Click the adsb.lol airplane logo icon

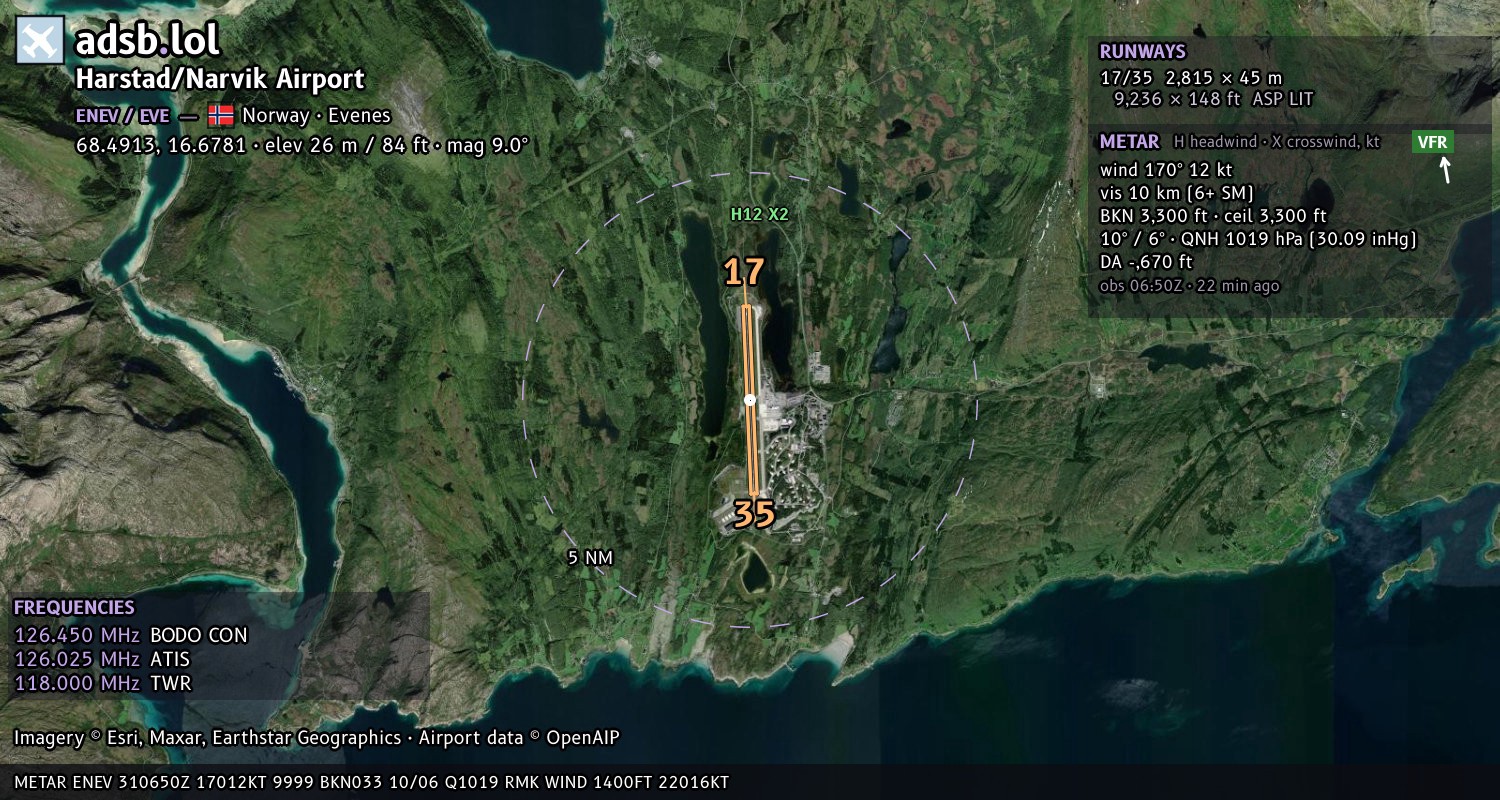point(40,41)
